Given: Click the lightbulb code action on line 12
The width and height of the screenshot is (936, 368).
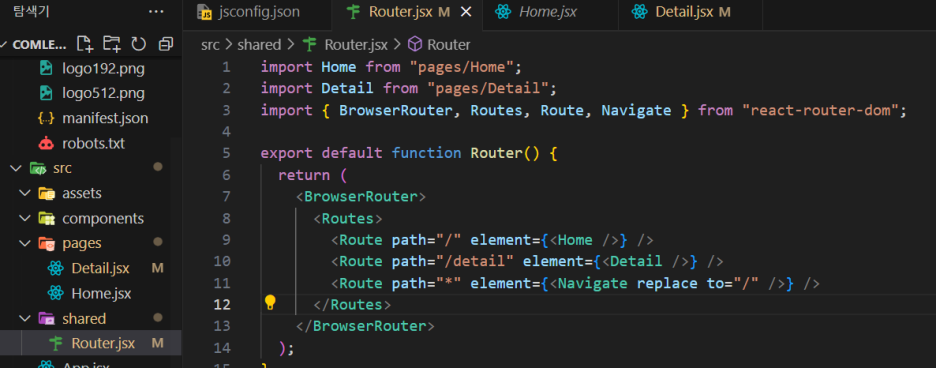Looking at the screenshot, I should click(270, 302).
